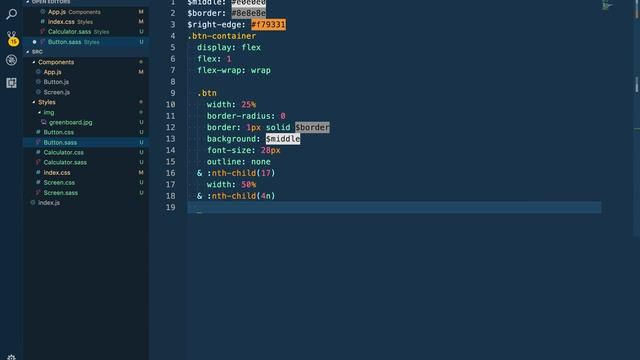The image size is (640, 360).
Task: Click the highlighted $border variable on line 12
Action: (312, 127)
